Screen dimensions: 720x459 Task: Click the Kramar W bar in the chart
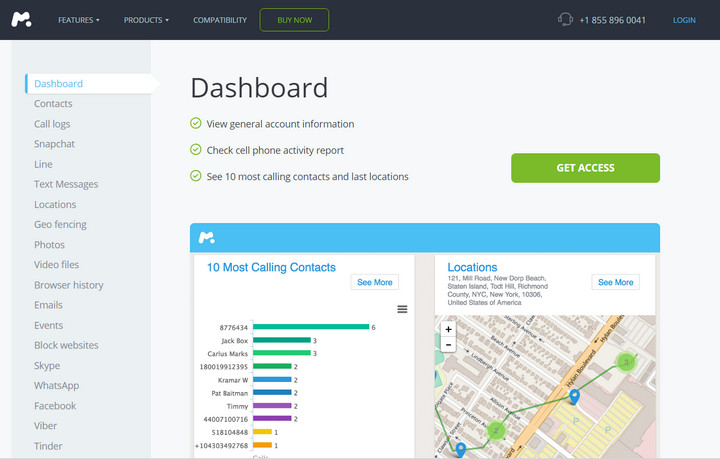point(272,380)
